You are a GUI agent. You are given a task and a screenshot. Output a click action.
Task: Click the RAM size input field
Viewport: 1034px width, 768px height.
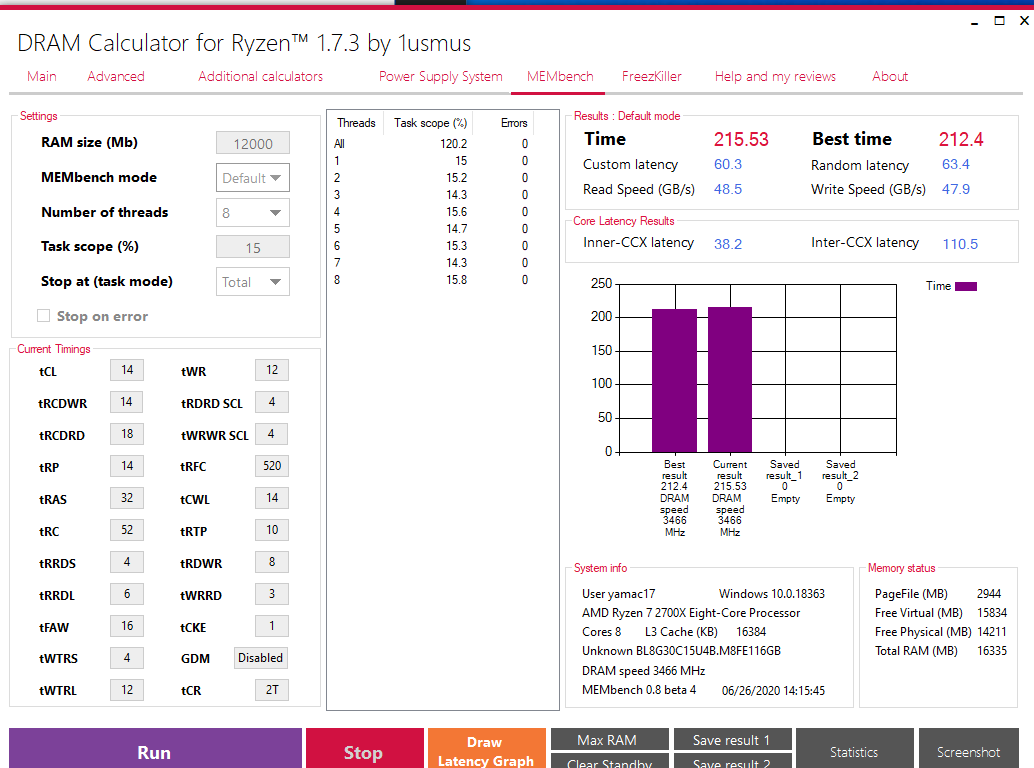(x=253, y=144)
